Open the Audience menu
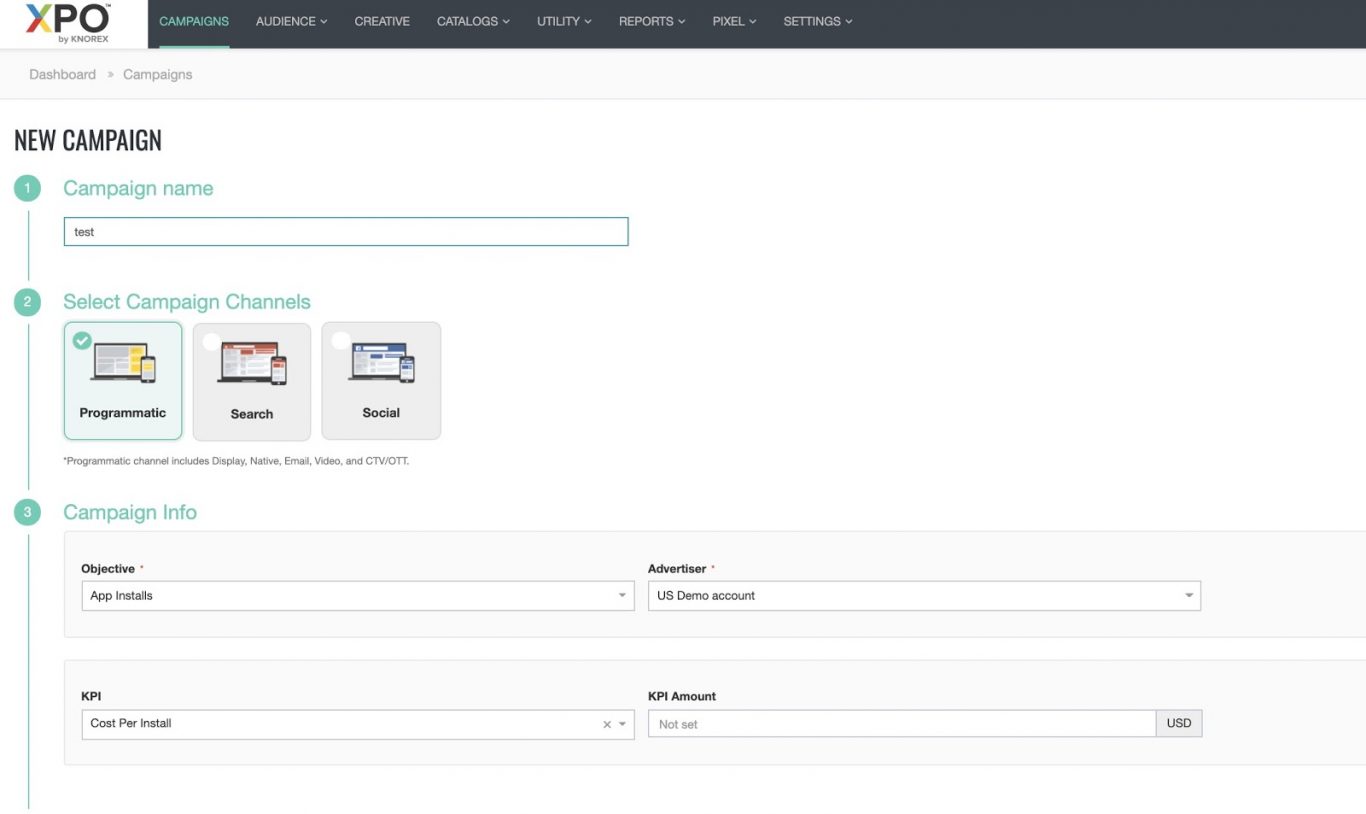The image size is (1366, 814). [290, 21]
